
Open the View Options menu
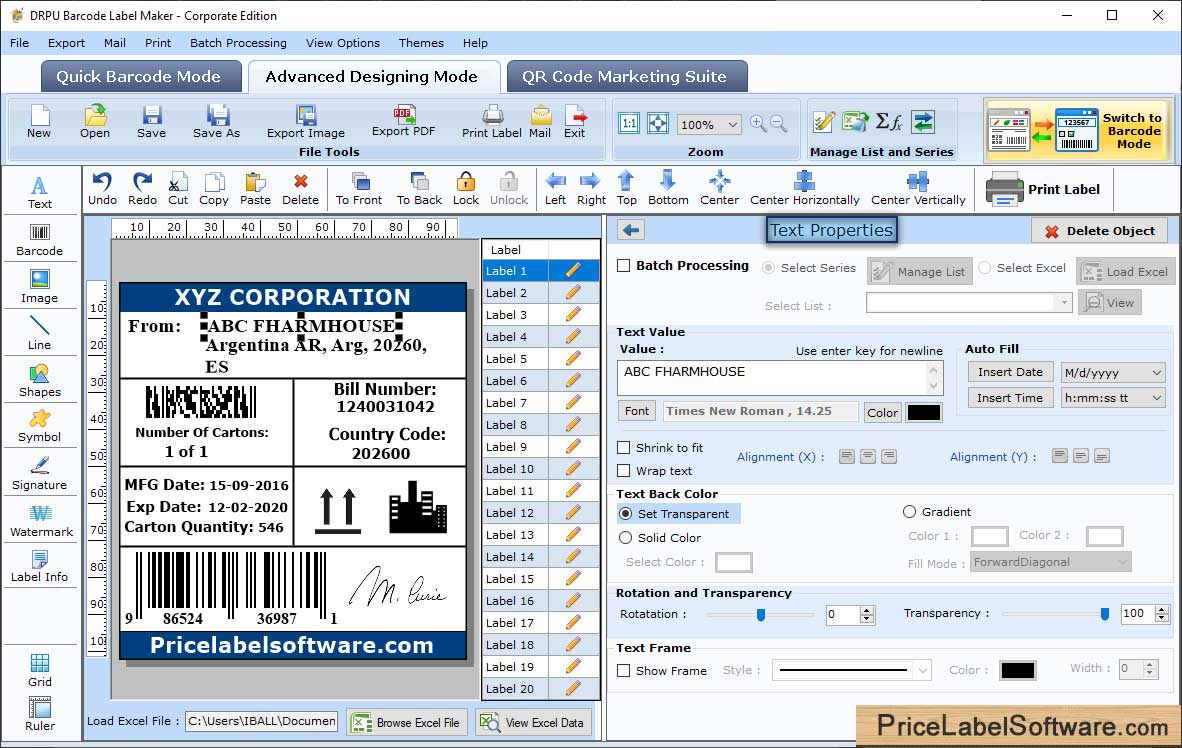(x=342, y=43)
